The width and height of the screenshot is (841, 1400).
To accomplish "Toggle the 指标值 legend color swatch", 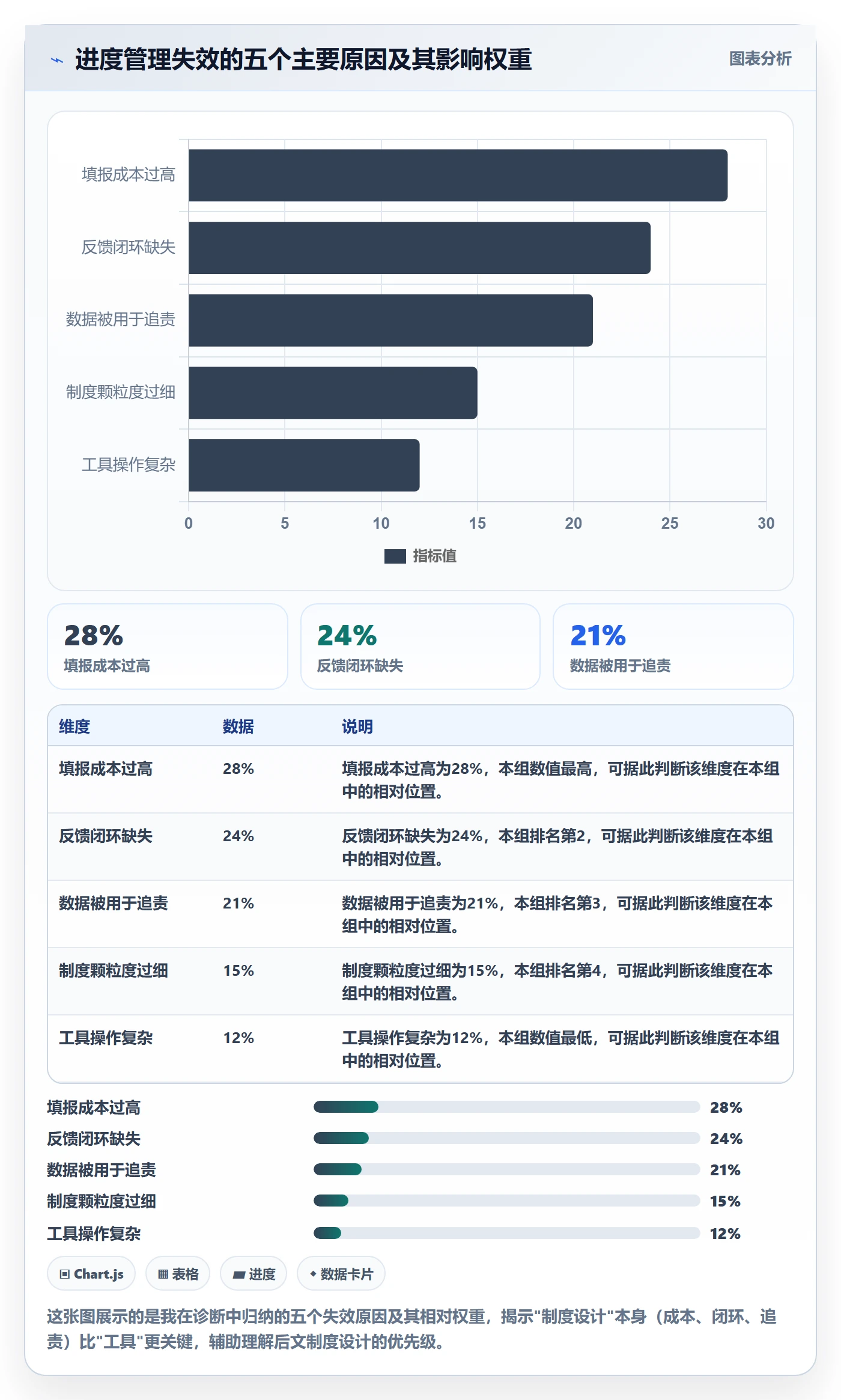I will tap(395, 556).
